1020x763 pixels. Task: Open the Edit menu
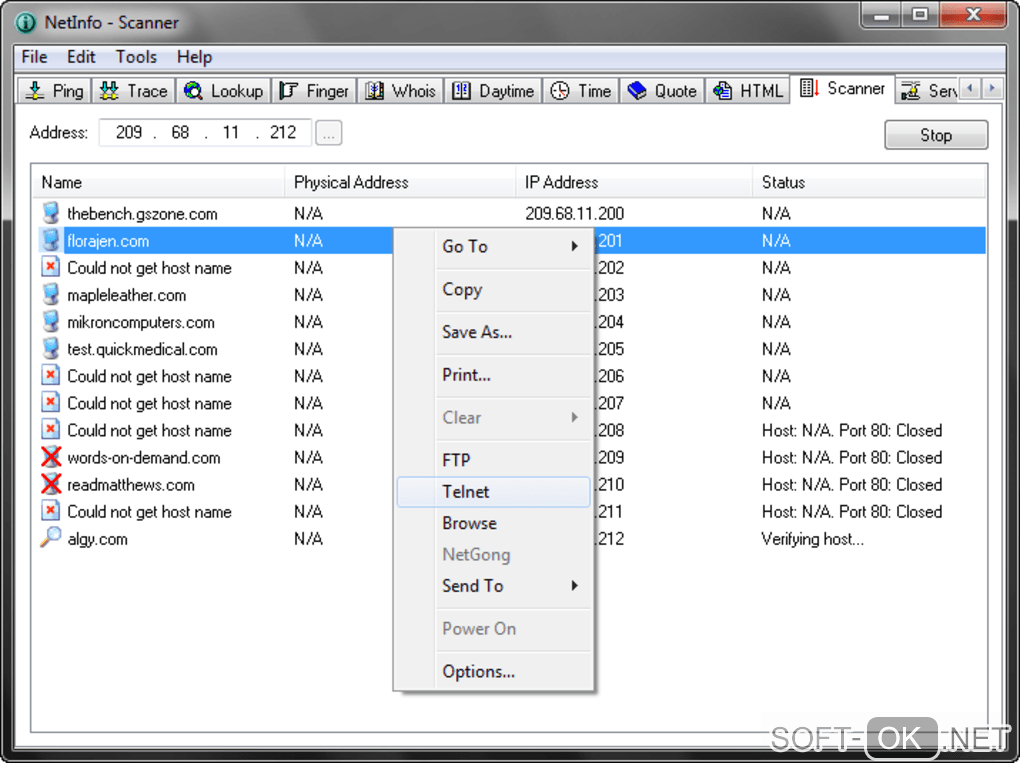(x=81, y=57)
